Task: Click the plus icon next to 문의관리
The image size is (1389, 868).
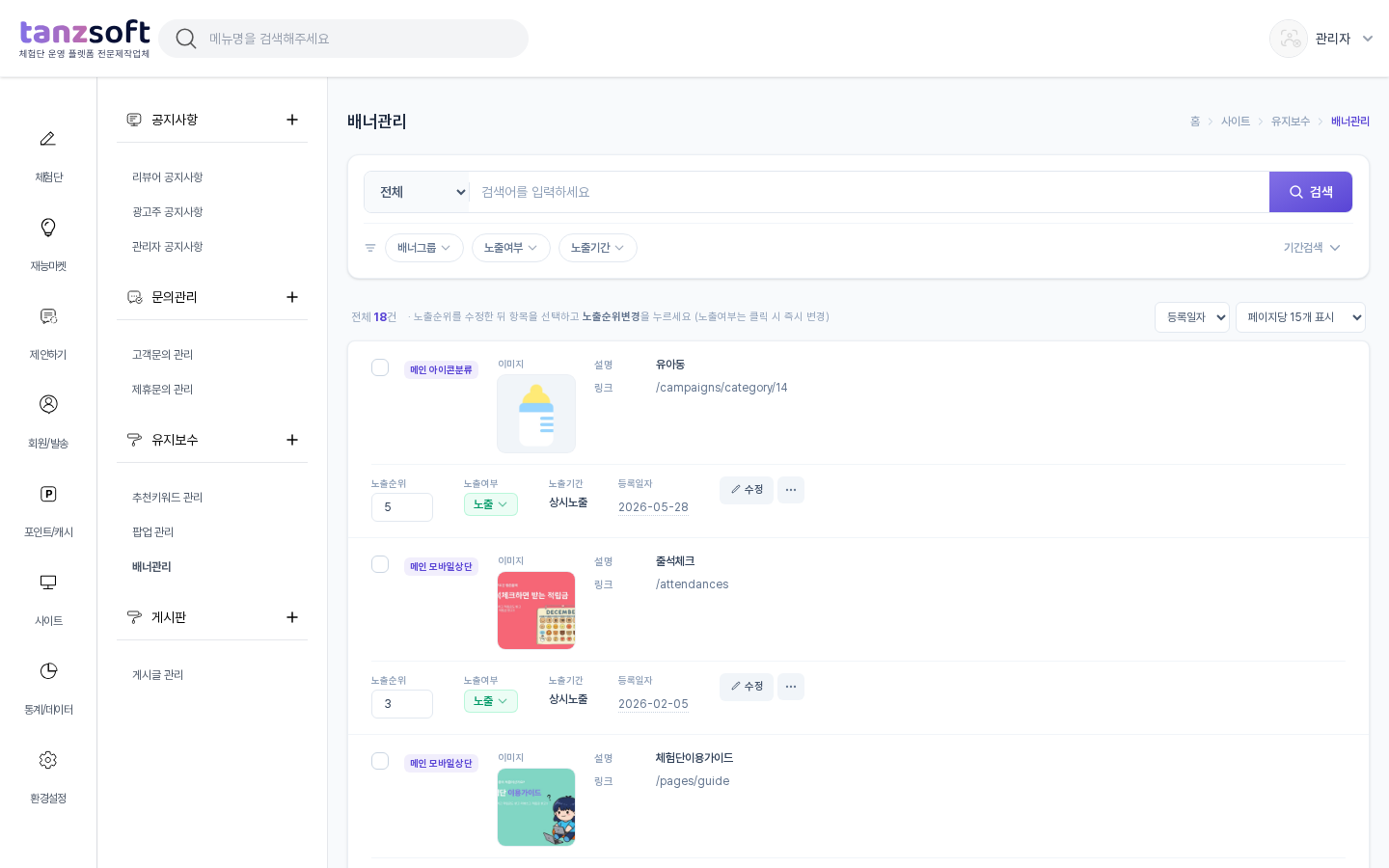Action: coord(292,297)
